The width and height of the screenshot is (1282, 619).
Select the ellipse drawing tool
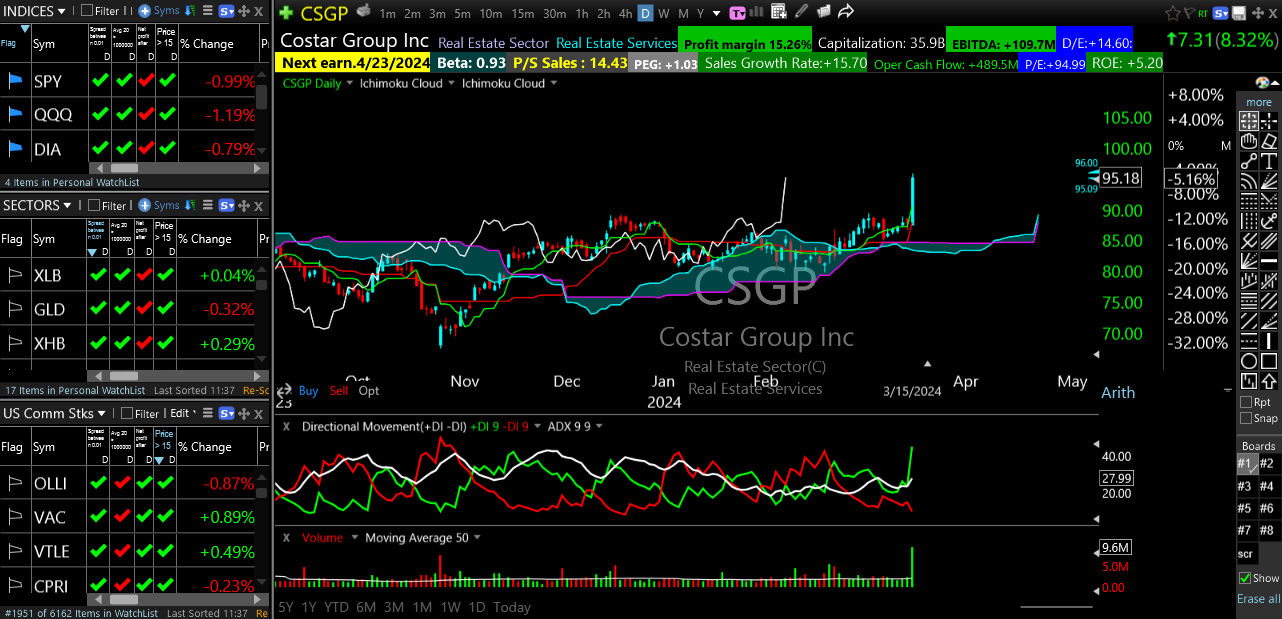[1248, 362]
